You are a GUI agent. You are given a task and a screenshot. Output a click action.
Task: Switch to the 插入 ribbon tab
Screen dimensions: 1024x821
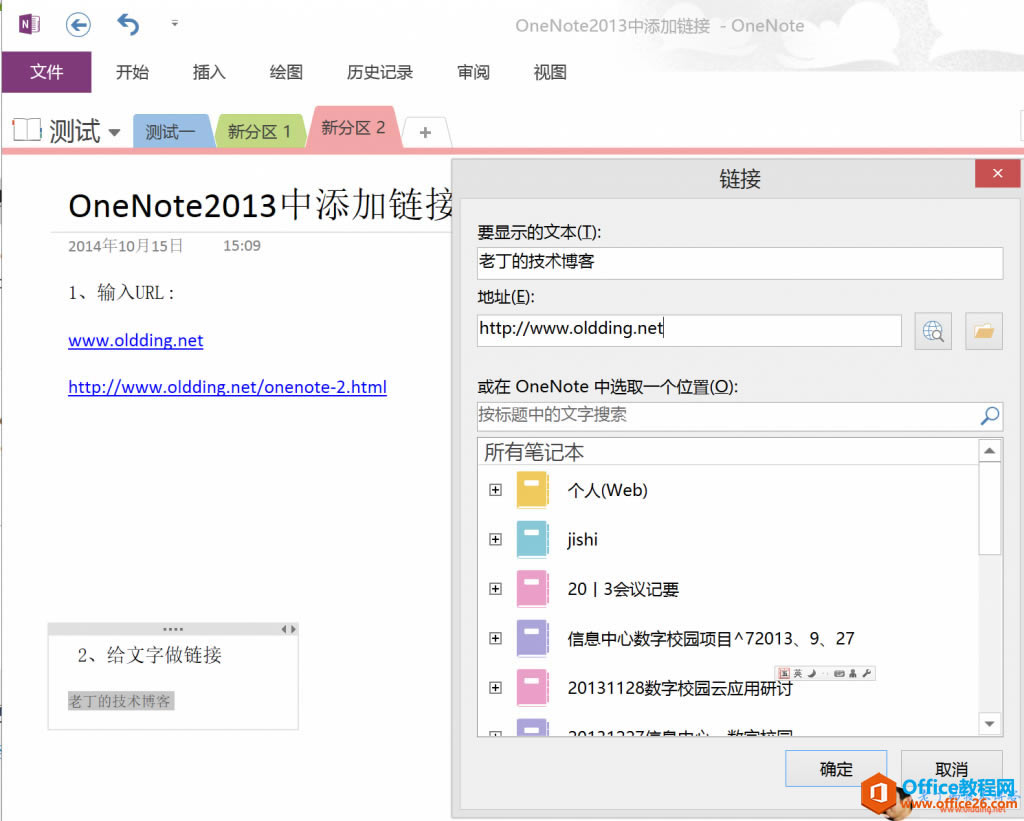tap(209, 72)
